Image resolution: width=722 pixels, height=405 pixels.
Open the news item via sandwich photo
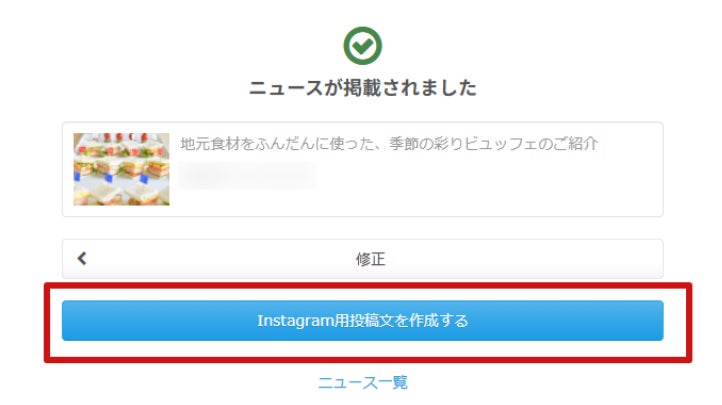[121, 169]
